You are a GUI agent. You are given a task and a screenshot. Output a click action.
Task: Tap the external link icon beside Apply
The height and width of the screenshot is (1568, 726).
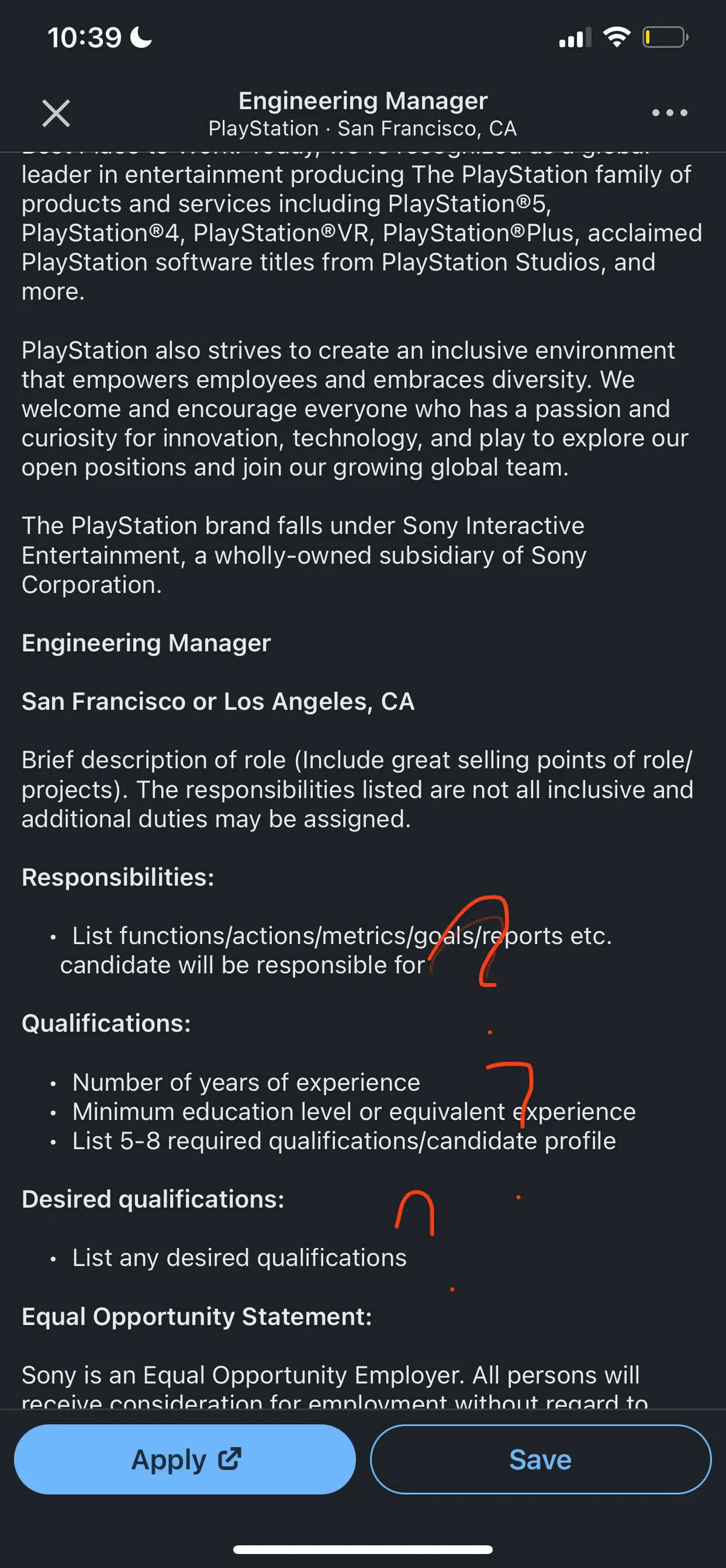point(230,1459)
